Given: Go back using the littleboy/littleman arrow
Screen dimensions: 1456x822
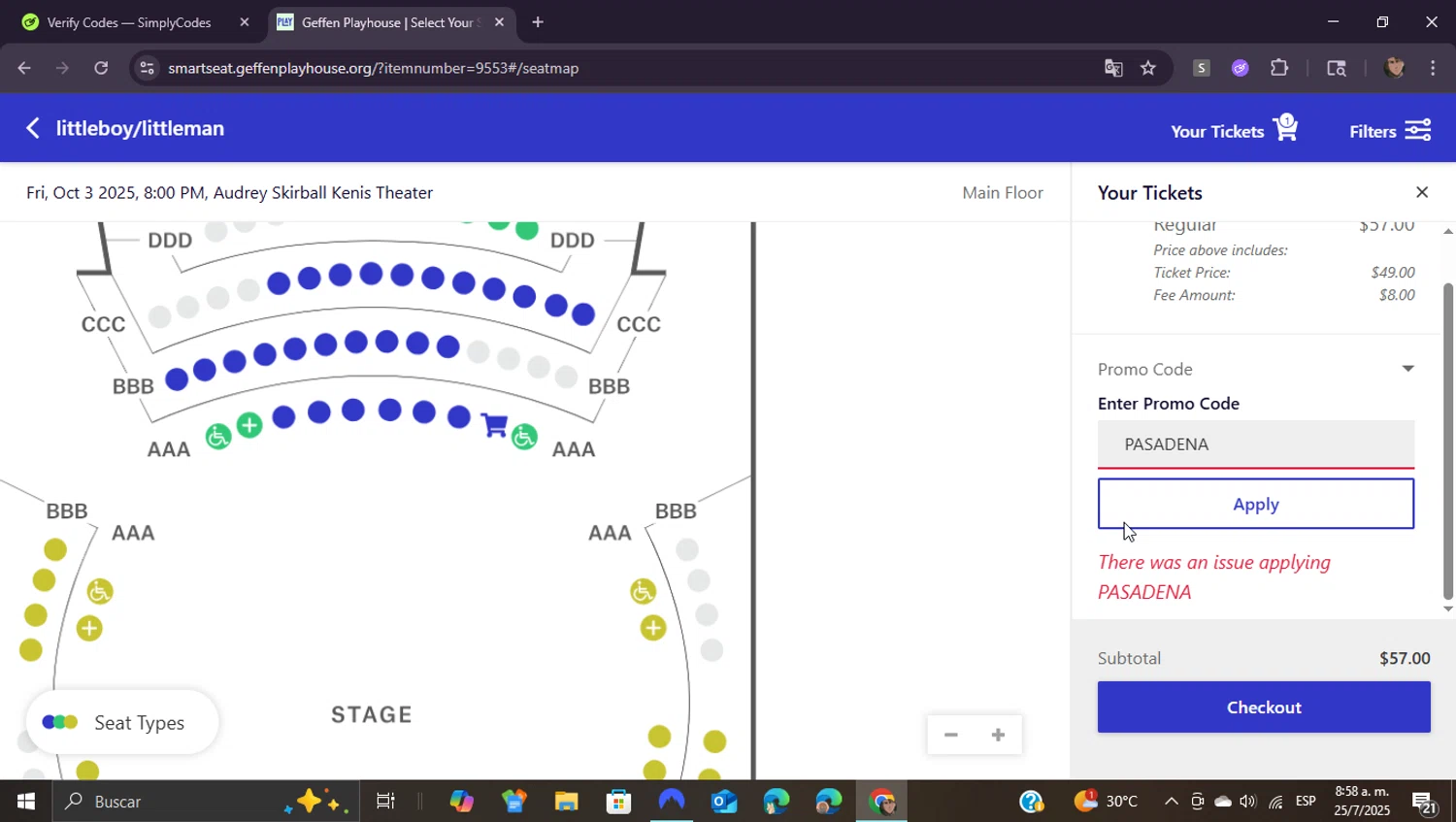Looking at the screenshot, I should 33,128.
